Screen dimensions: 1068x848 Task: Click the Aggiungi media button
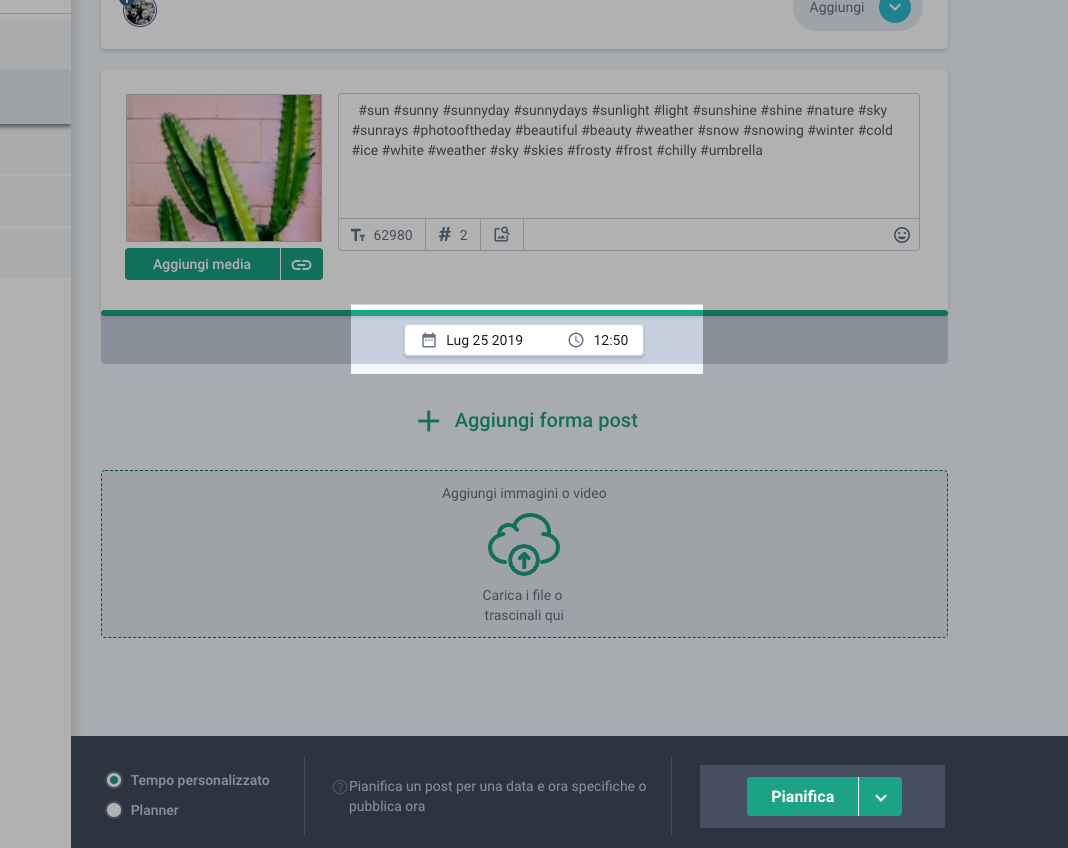click(202, 265)
